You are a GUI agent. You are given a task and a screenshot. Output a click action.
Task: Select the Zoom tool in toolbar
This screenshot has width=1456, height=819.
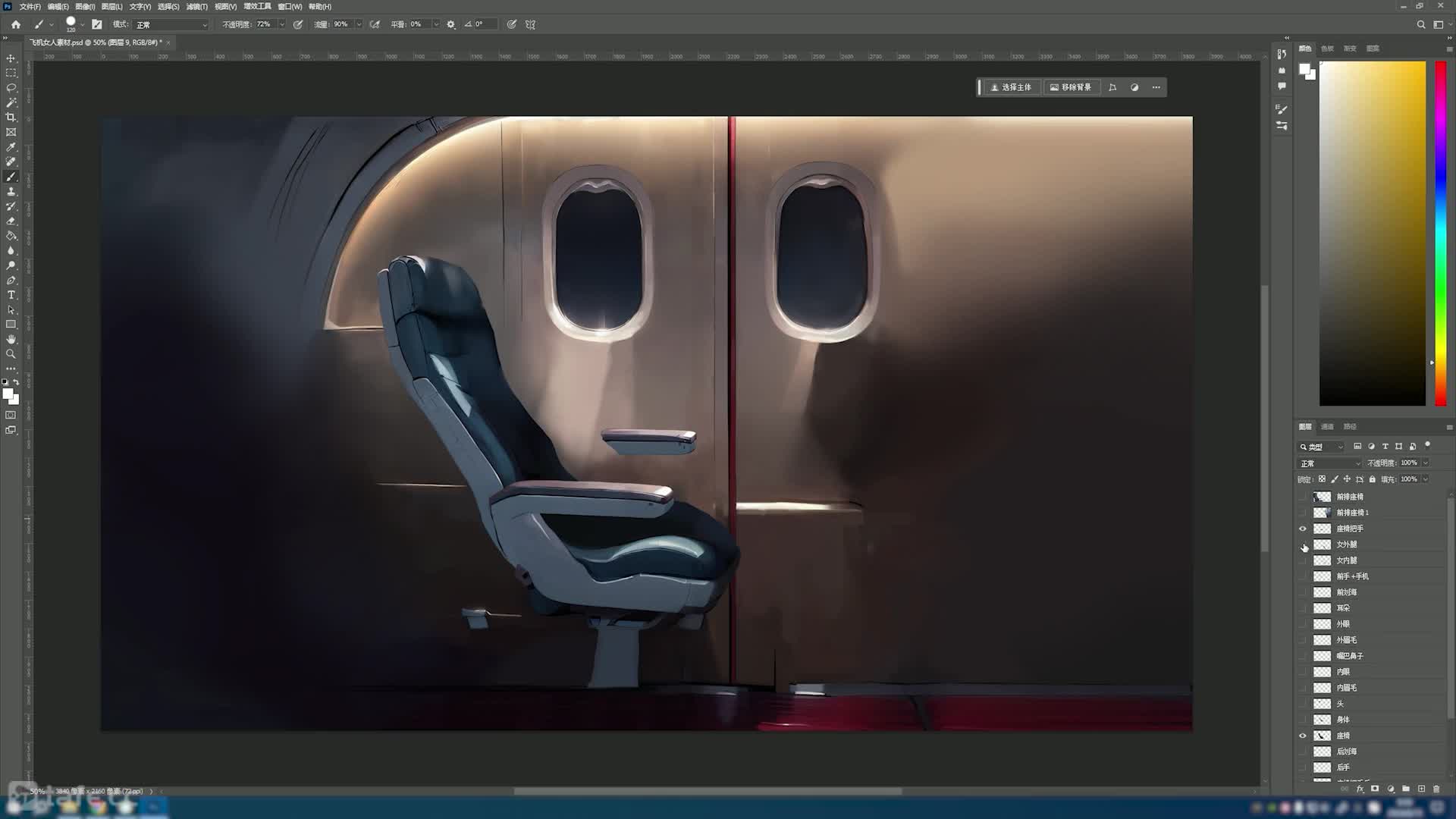[11, 354]
